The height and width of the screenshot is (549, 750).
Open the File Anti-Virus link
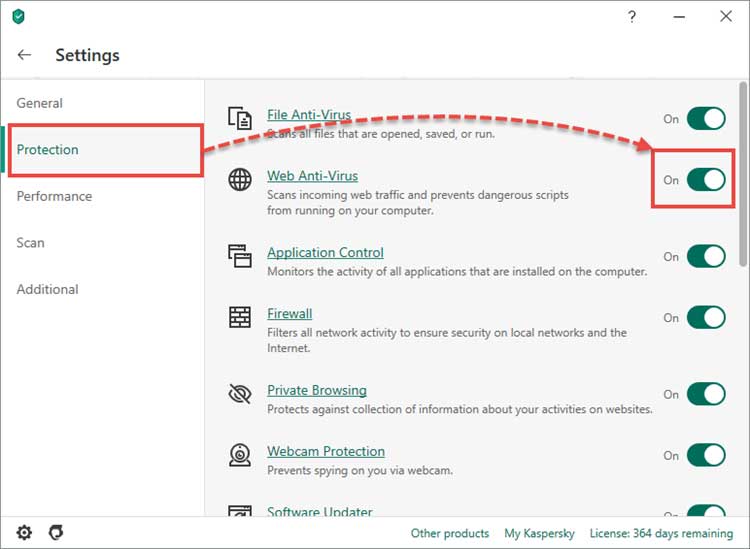point(309,115)
